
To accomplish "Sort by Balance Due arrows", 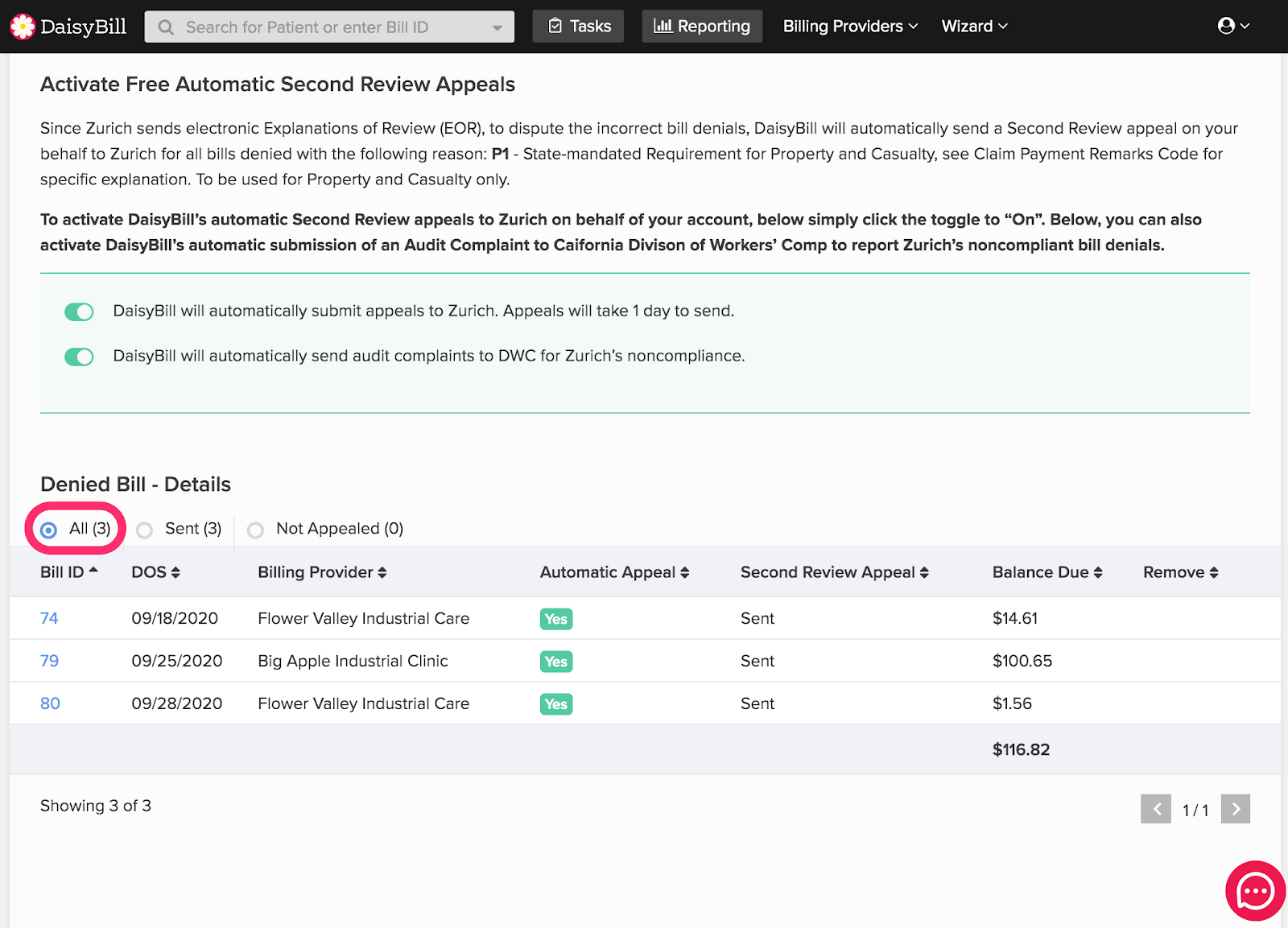I will coord(1098,572).
